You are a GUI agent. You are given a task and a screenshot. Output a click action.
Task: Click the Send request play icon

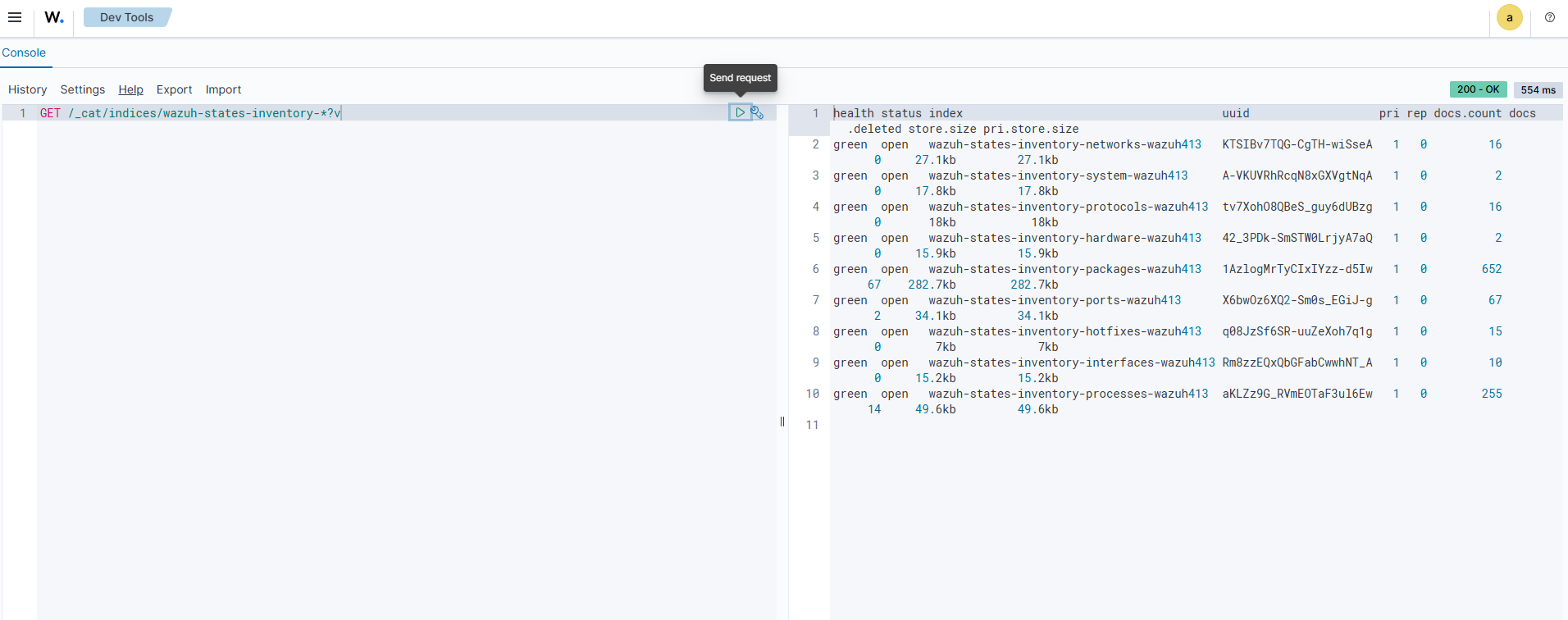tap(740, 112)
